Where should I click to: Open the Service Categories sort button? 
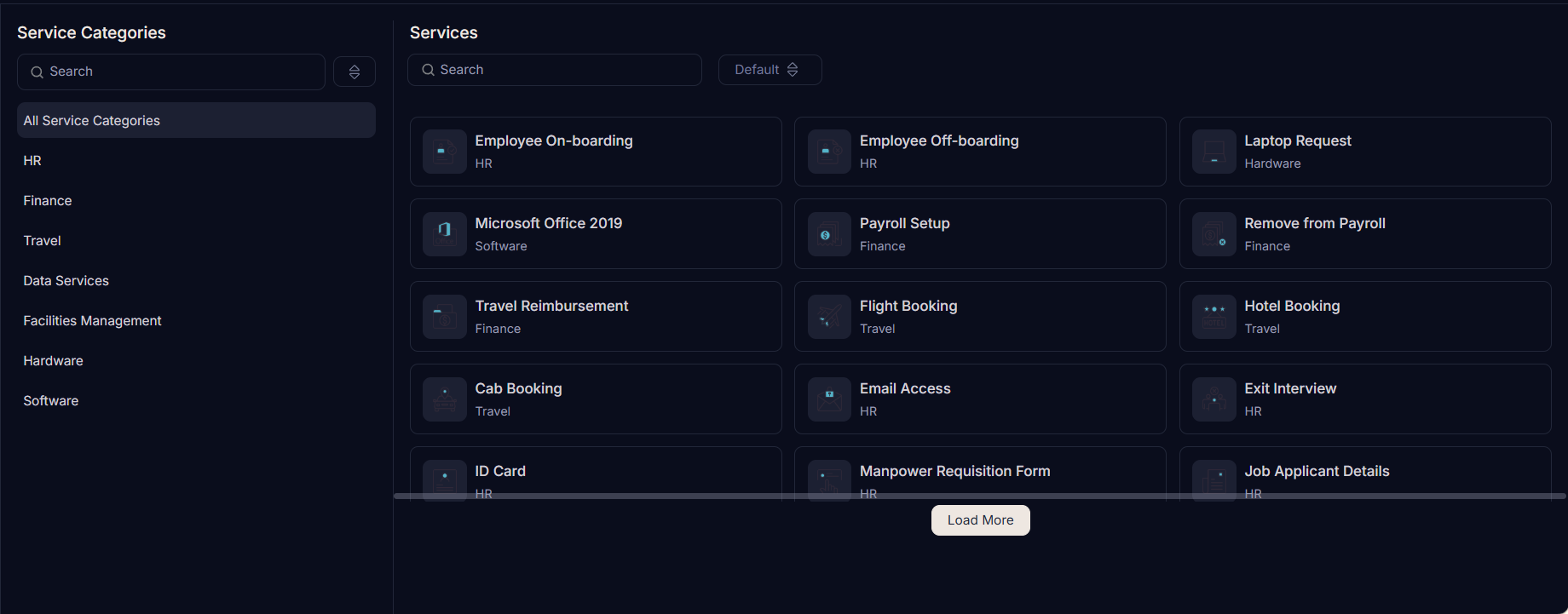tap(355, 72)
